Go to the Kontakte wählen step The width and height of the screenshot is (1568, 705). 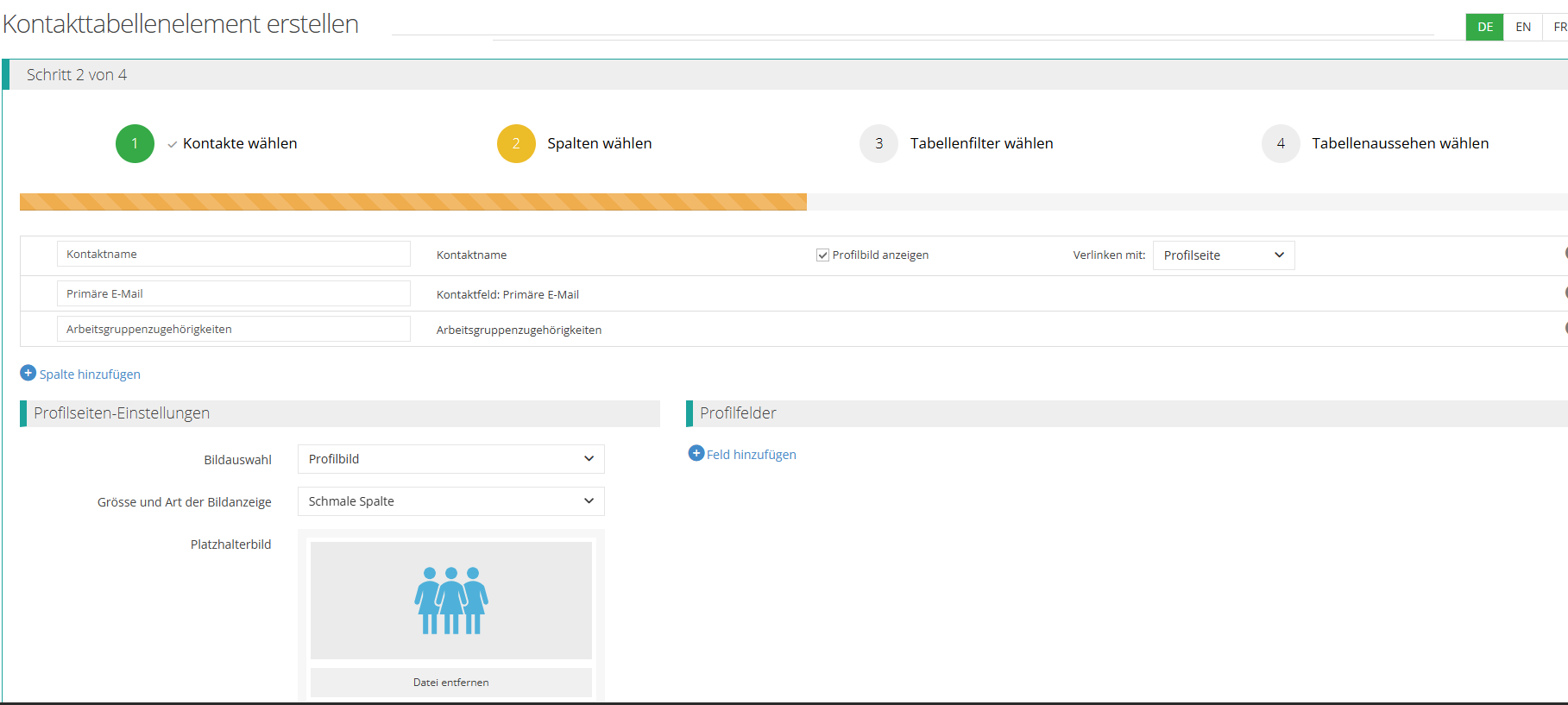[x=240, y=143]
